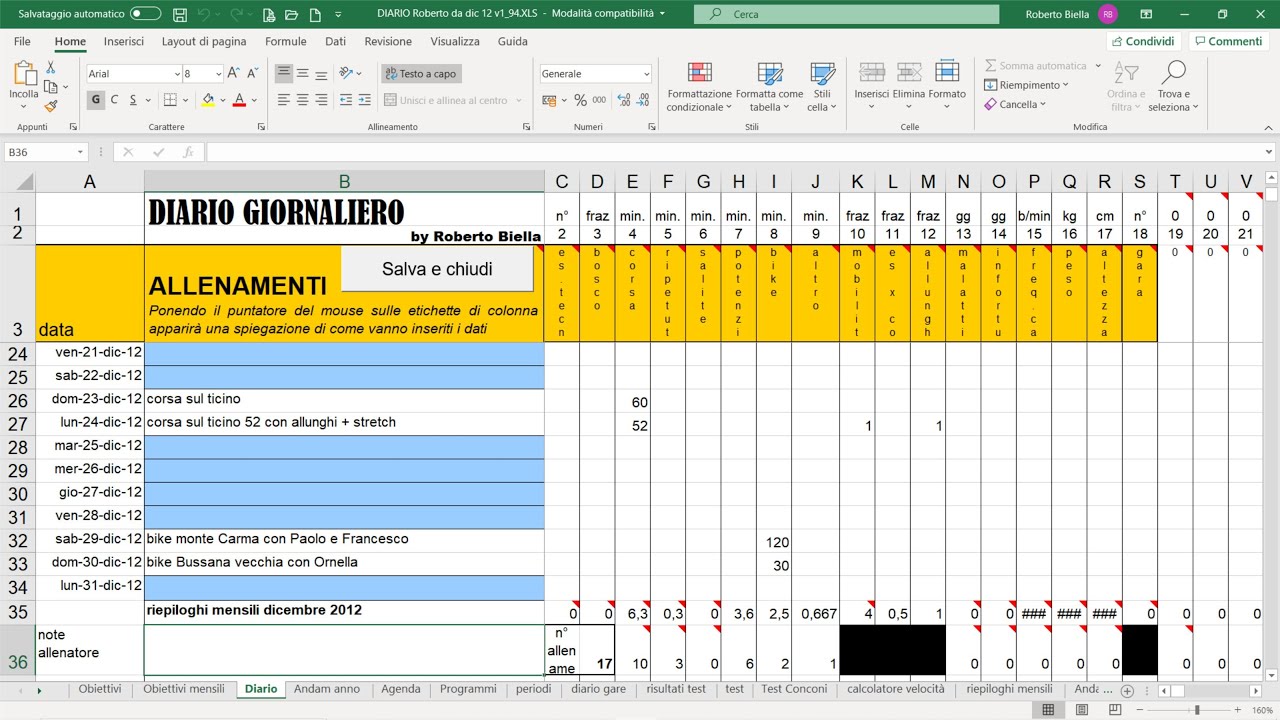Viewport: 1280px width, 720px height.
Task: Click the cell borders icon
Action: point(170,100)
